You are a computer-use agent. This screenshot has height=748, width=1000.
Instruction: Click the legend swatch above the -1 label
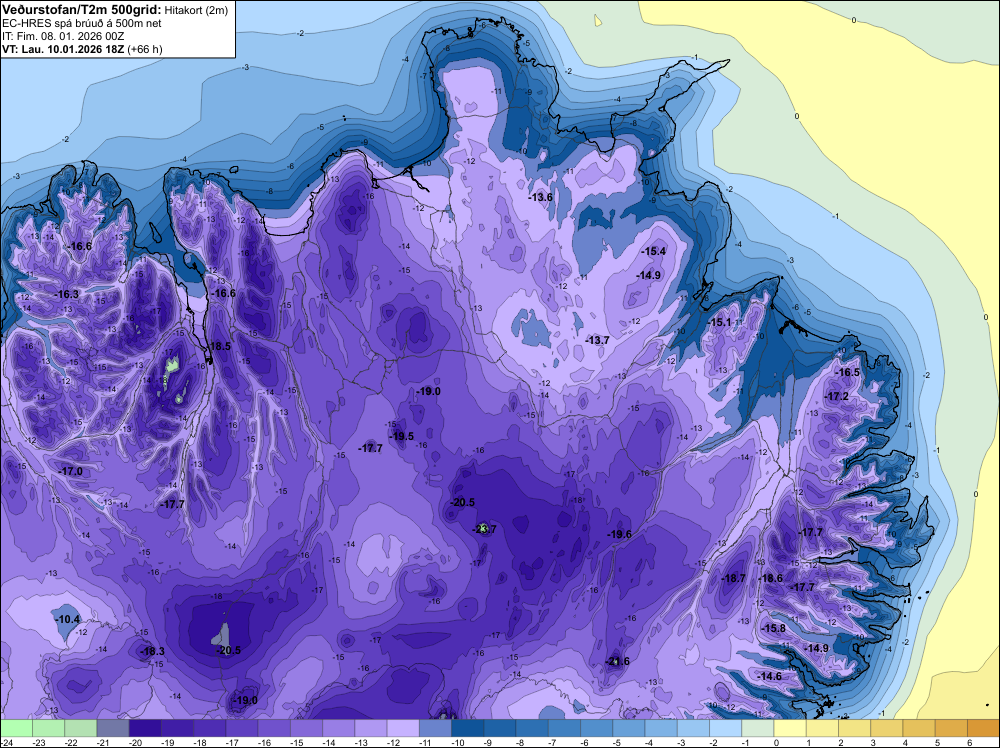tap(758, 728)
